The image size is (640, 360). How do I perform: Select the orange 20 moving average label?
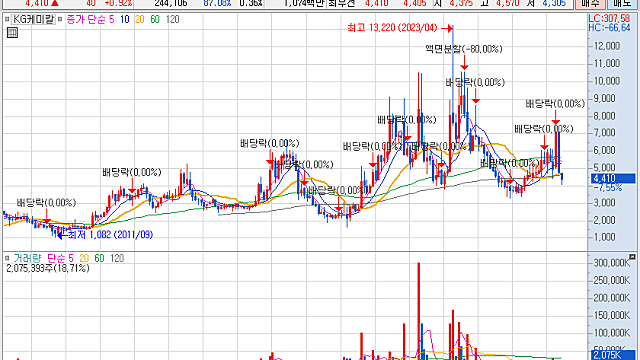click(x=140, y=19)
